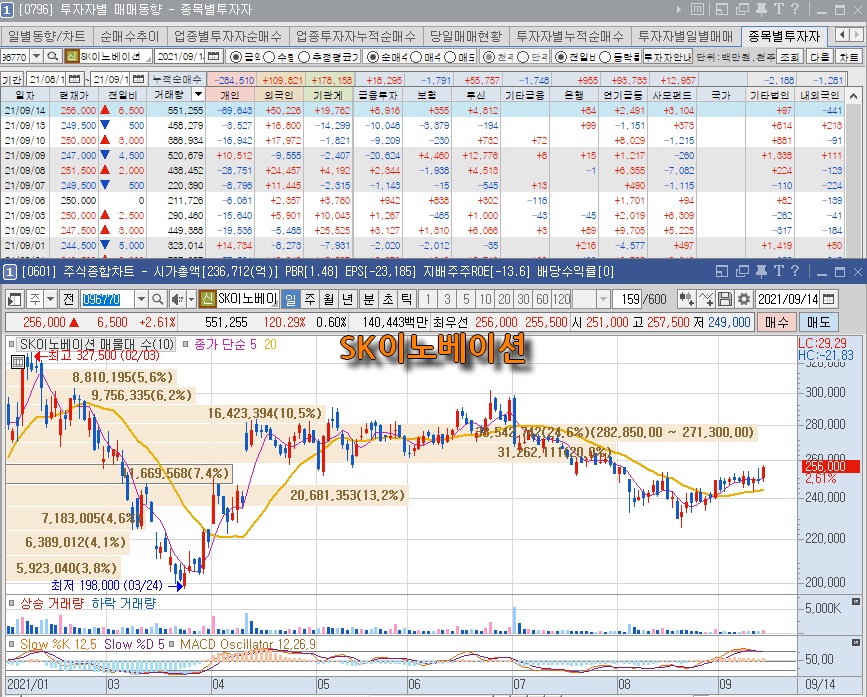This screenshot has height=697, width=867.
Task: Open period end date calendar icon
Action: (x=138, y=80)
